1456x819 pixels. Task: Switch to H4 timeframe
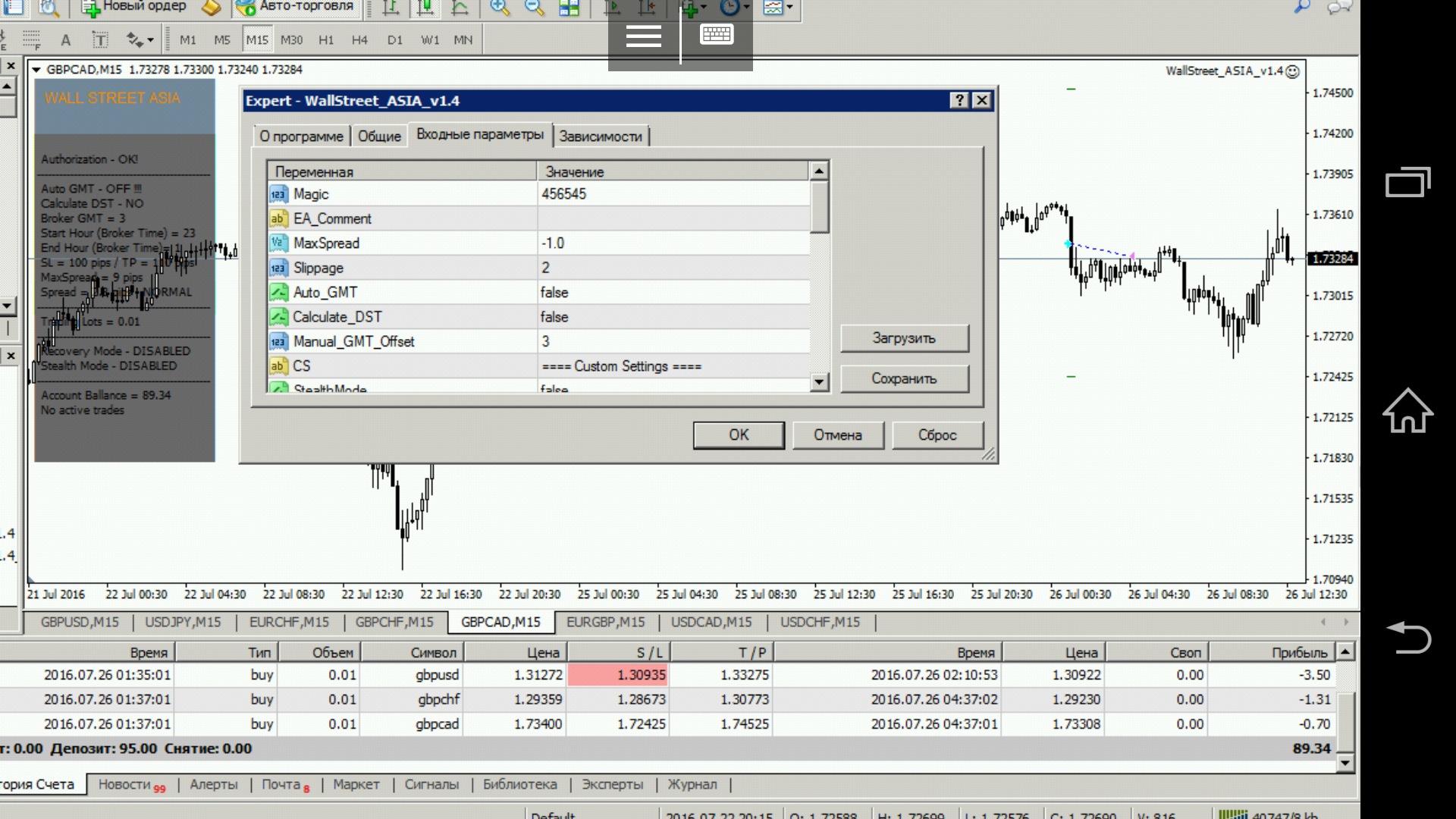pyautogui.click(x=360, y=40)
